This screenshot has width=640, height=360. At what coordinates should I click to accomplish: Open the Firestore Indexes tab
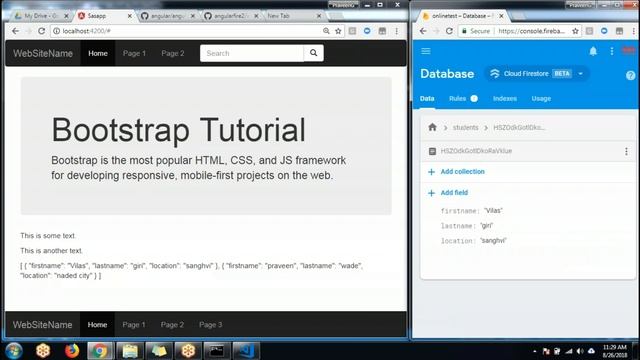505,98
